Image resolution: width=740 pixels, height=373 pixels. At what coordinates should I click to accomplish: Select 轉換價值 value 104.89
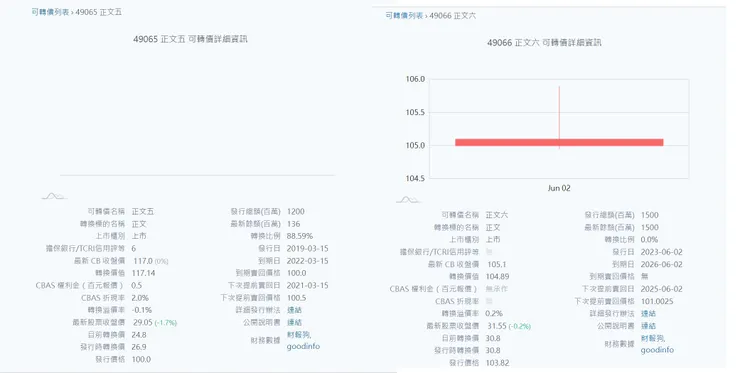[497, 277]
